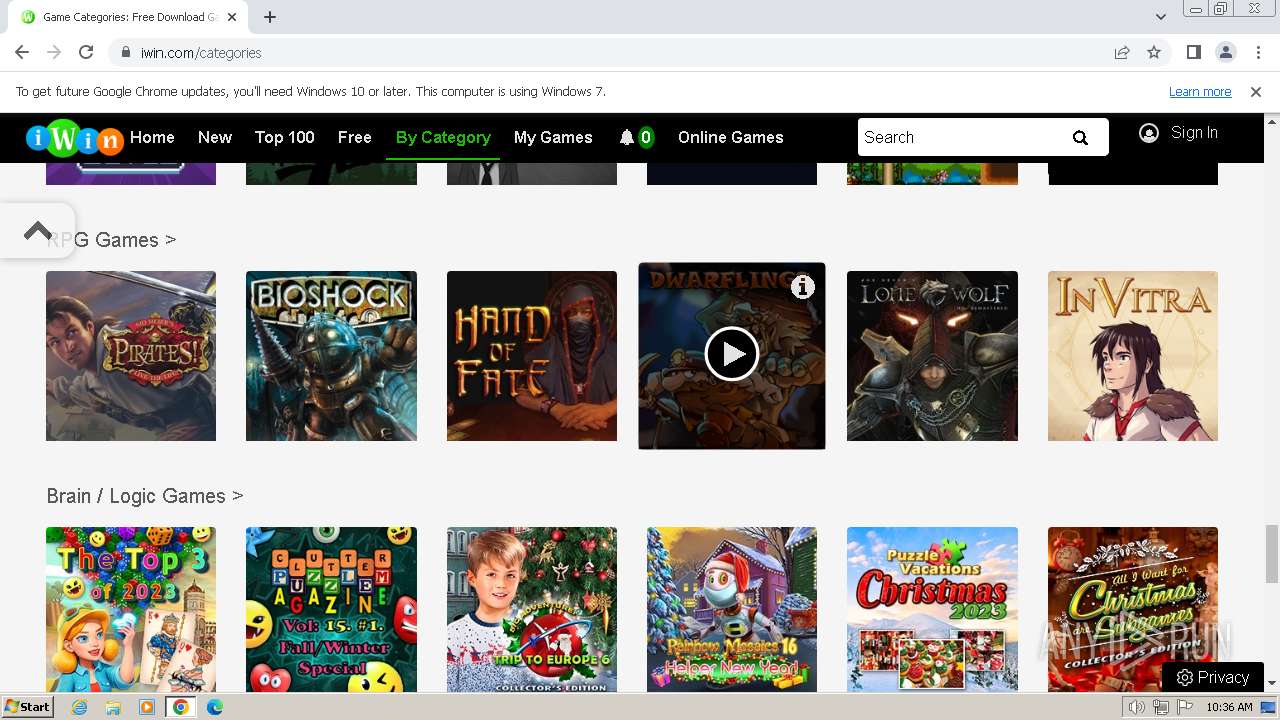Click the volume icon in system tray
The height and width of the screenshot is (720, 1280).
click(1137, 707)
